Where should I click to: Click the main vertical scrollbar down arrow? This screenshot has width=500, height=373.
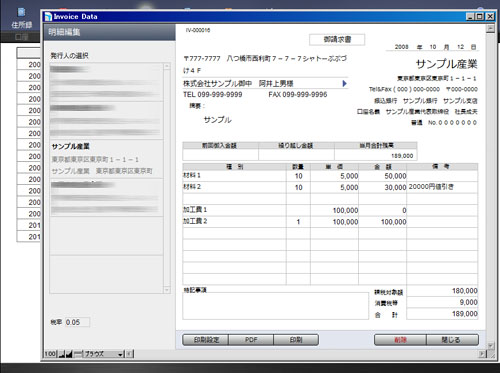pyautogui.click(x=490, y=346)
